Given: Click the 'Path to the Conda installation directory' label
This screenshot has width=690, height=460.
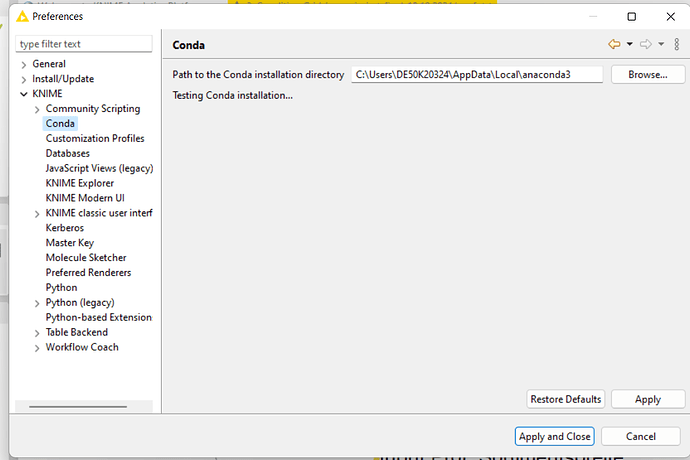Looking at the screenshot, I should click(x=258, y=74).
